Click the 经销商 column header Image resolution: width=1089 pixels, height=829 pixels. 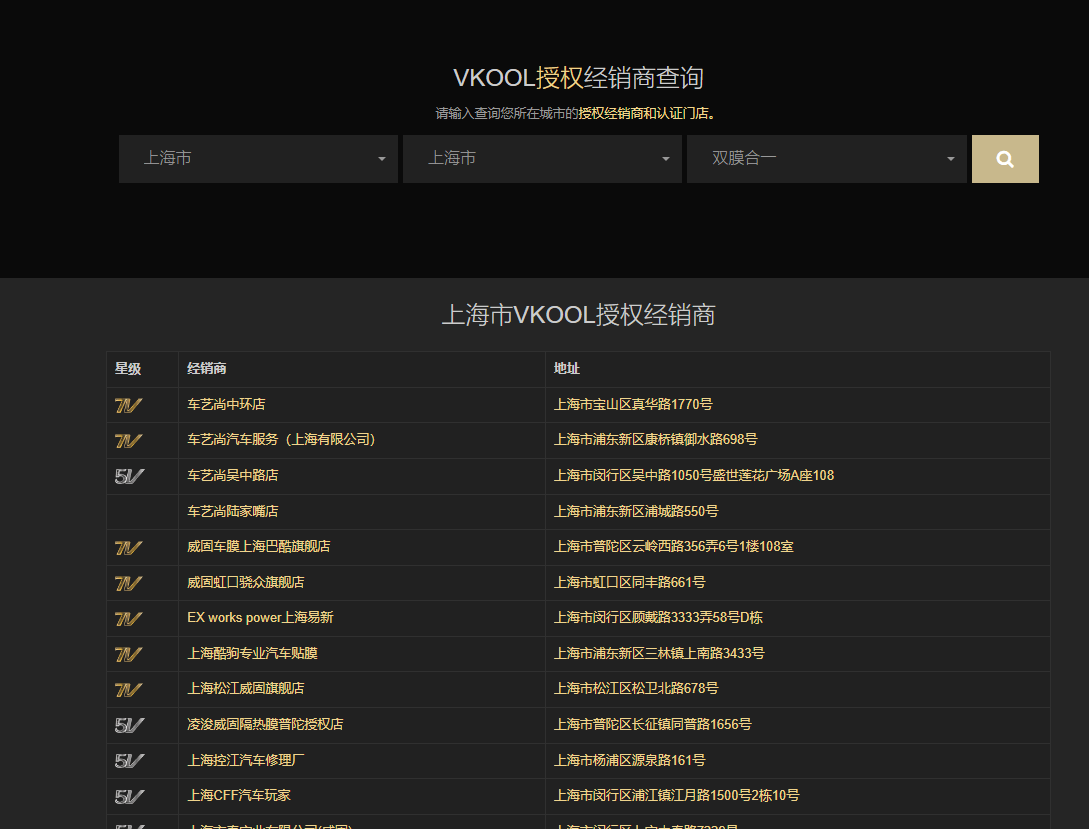[x=207, y=369]
